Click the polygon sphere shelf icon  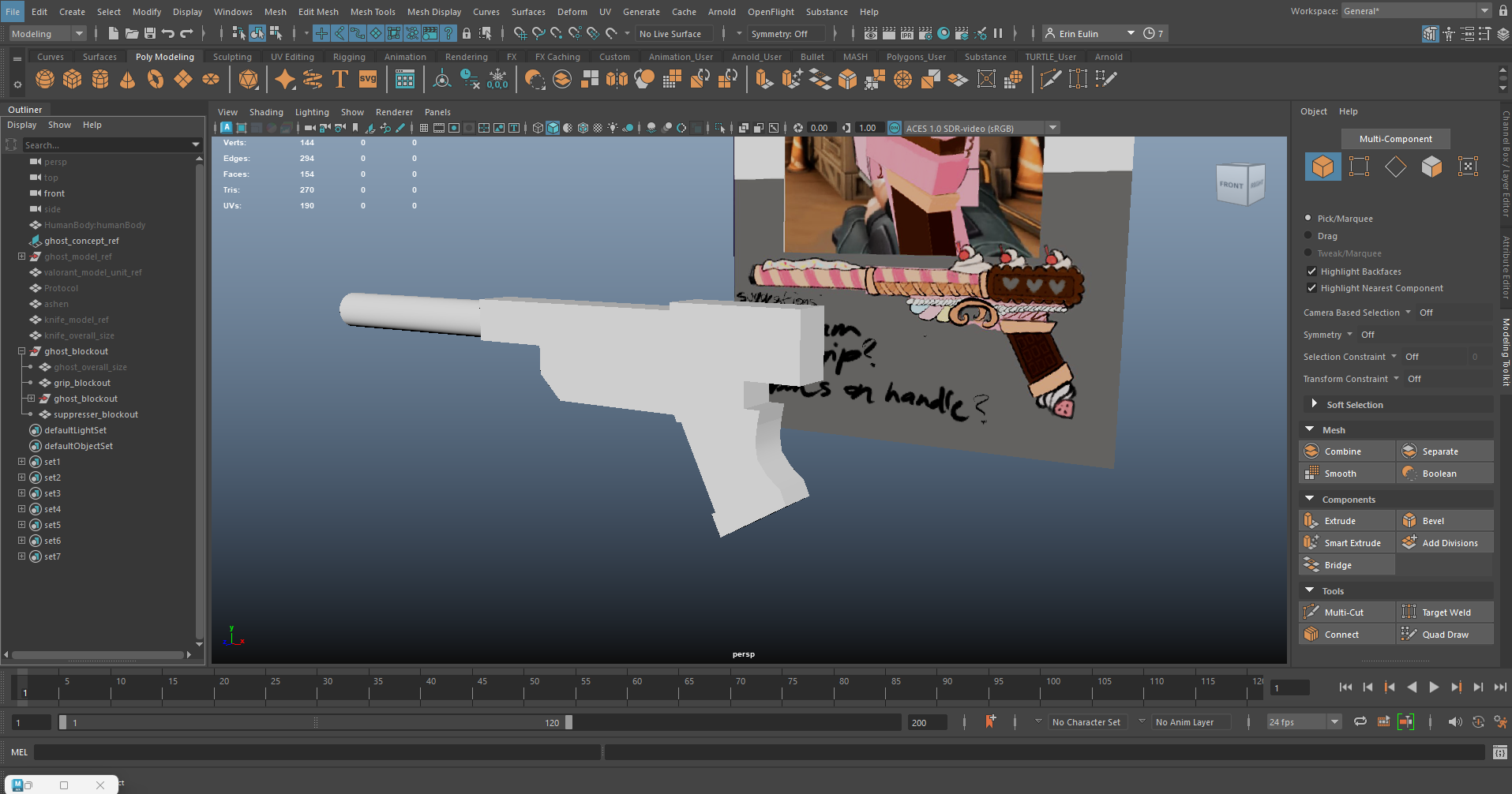coord(45,79)
